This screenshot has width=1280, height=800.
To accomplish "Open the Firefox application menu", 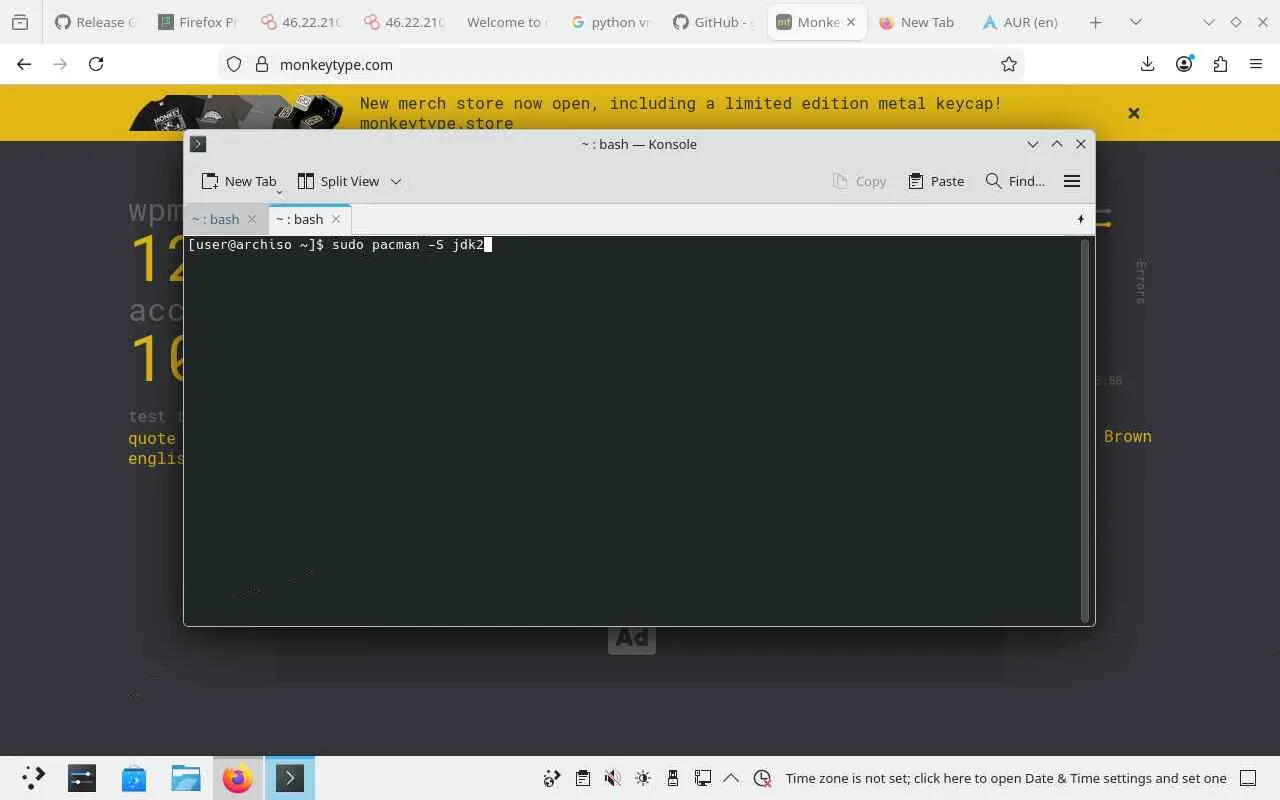I will pyautogui.click(x=1256, y=64).
